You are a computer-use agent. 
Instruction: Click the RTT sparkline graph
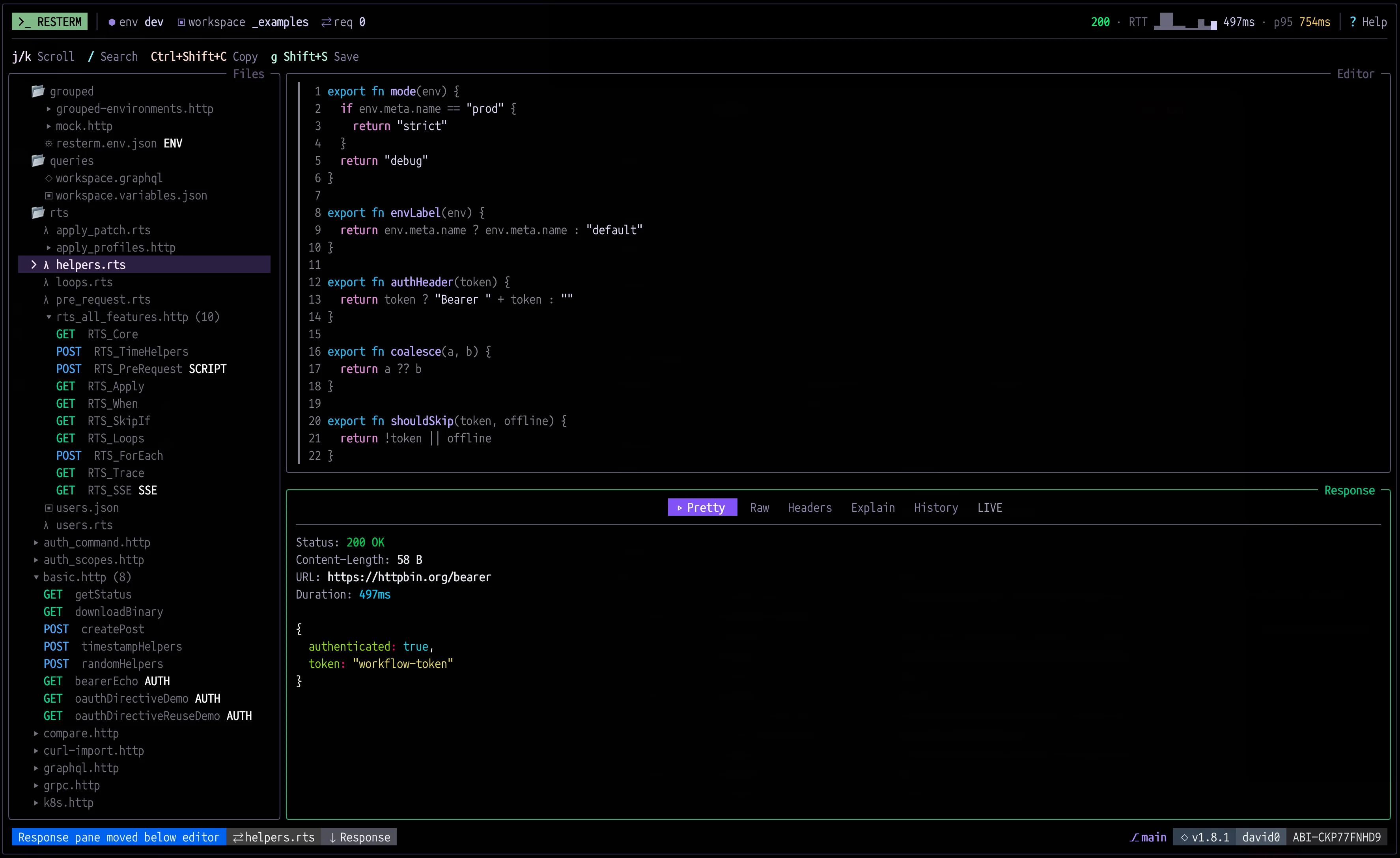(x=1185, y=22)
